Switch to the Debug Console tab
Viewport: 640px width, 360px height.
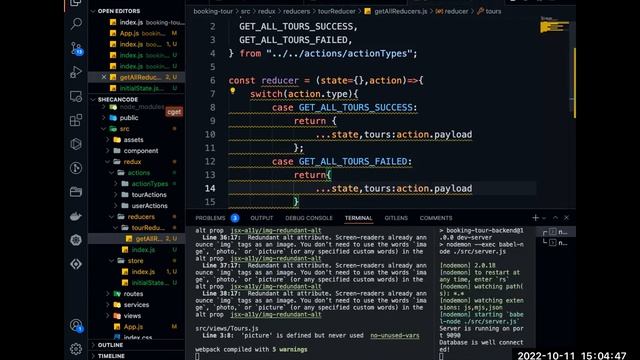click(309, 218)
